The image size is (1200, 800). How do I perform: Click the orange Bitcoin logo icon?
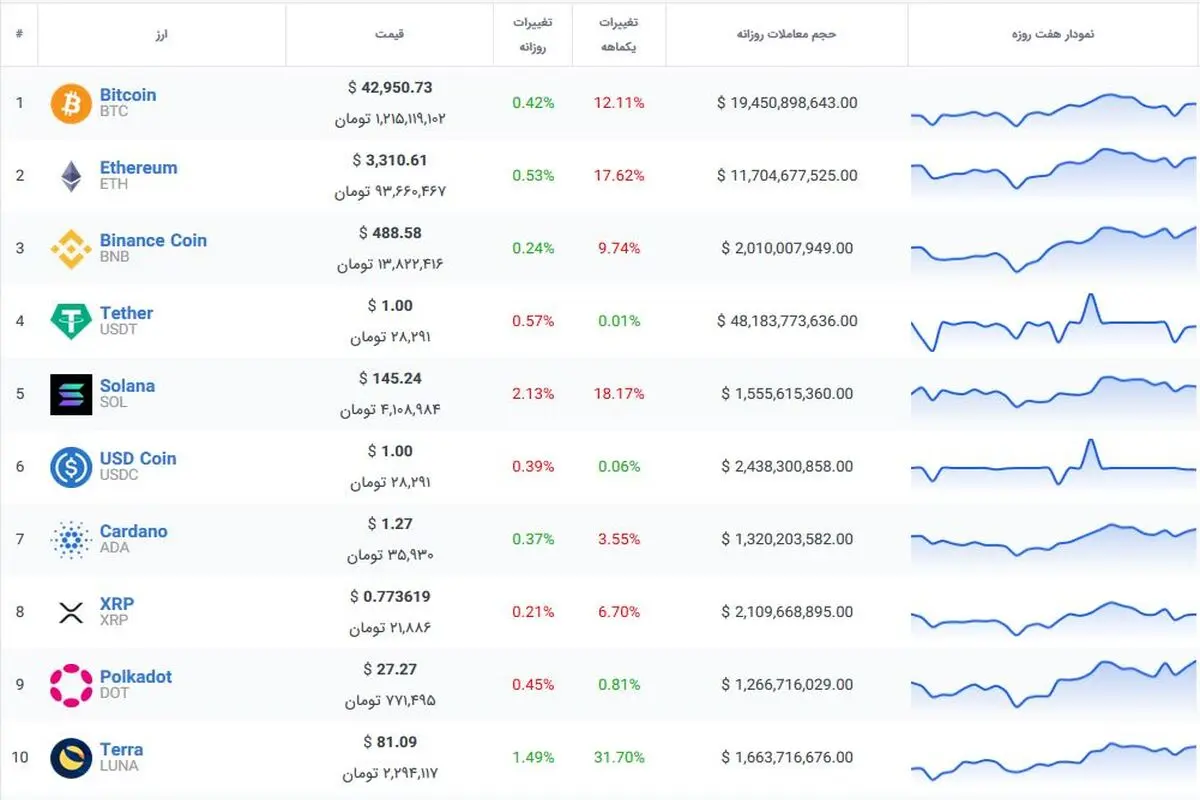71,103
